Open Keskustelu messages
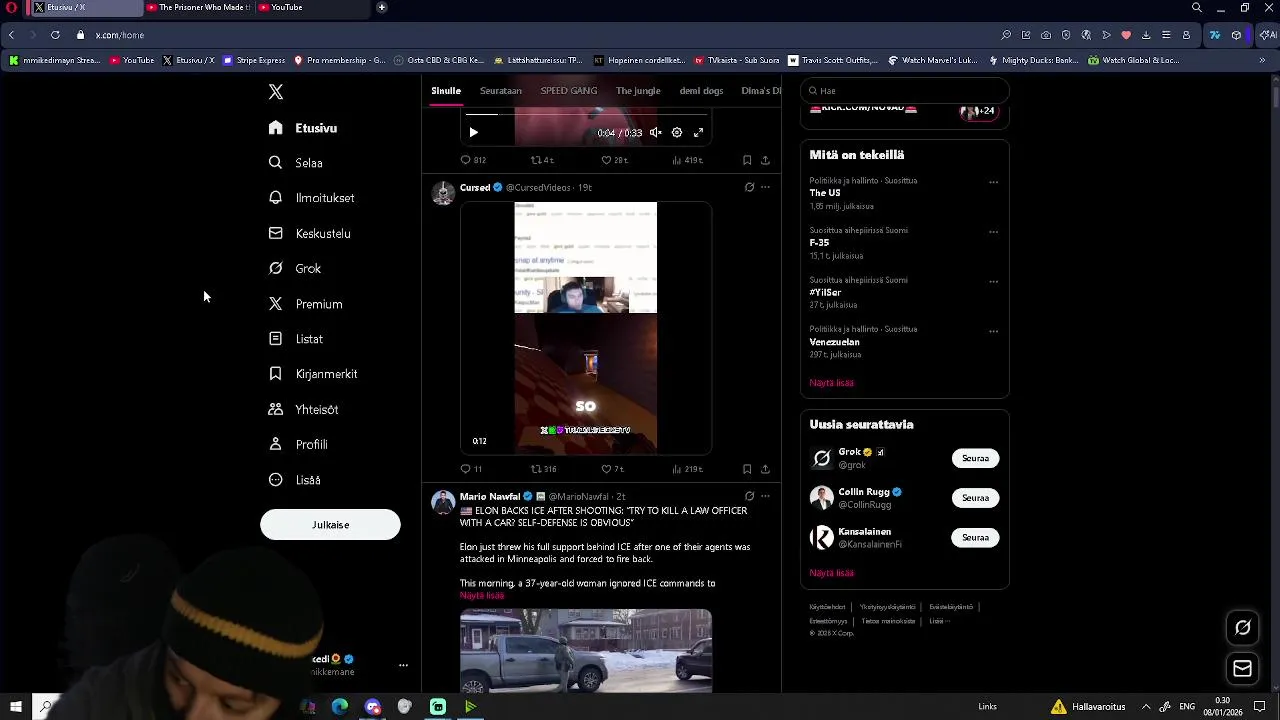Image resolution: width=1280 pixels, height=720 pixels. [309, 233]
